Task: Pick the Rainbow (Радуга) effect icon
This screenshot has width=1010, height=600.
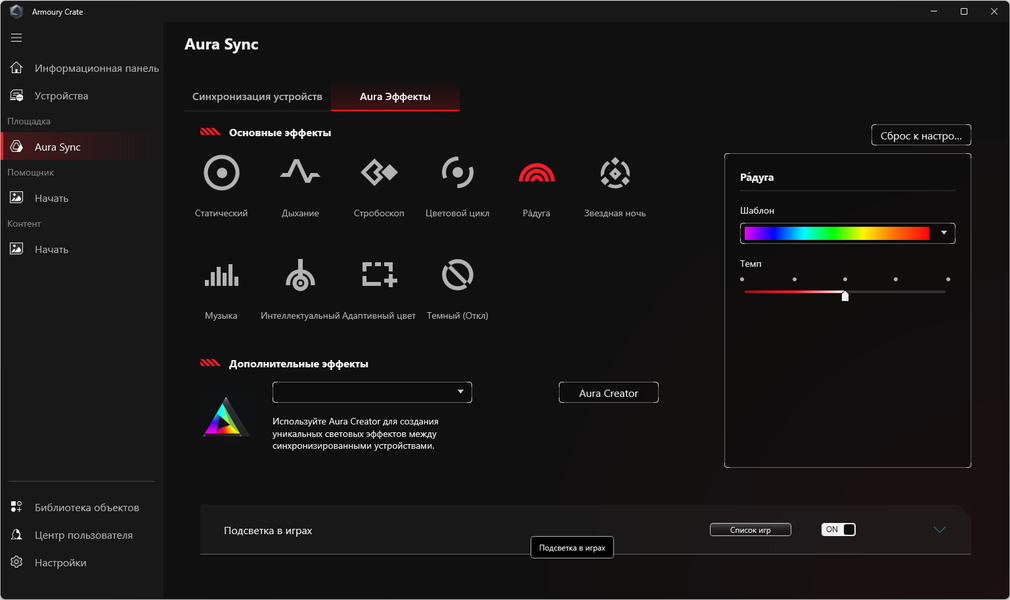Action: (537, 173)
